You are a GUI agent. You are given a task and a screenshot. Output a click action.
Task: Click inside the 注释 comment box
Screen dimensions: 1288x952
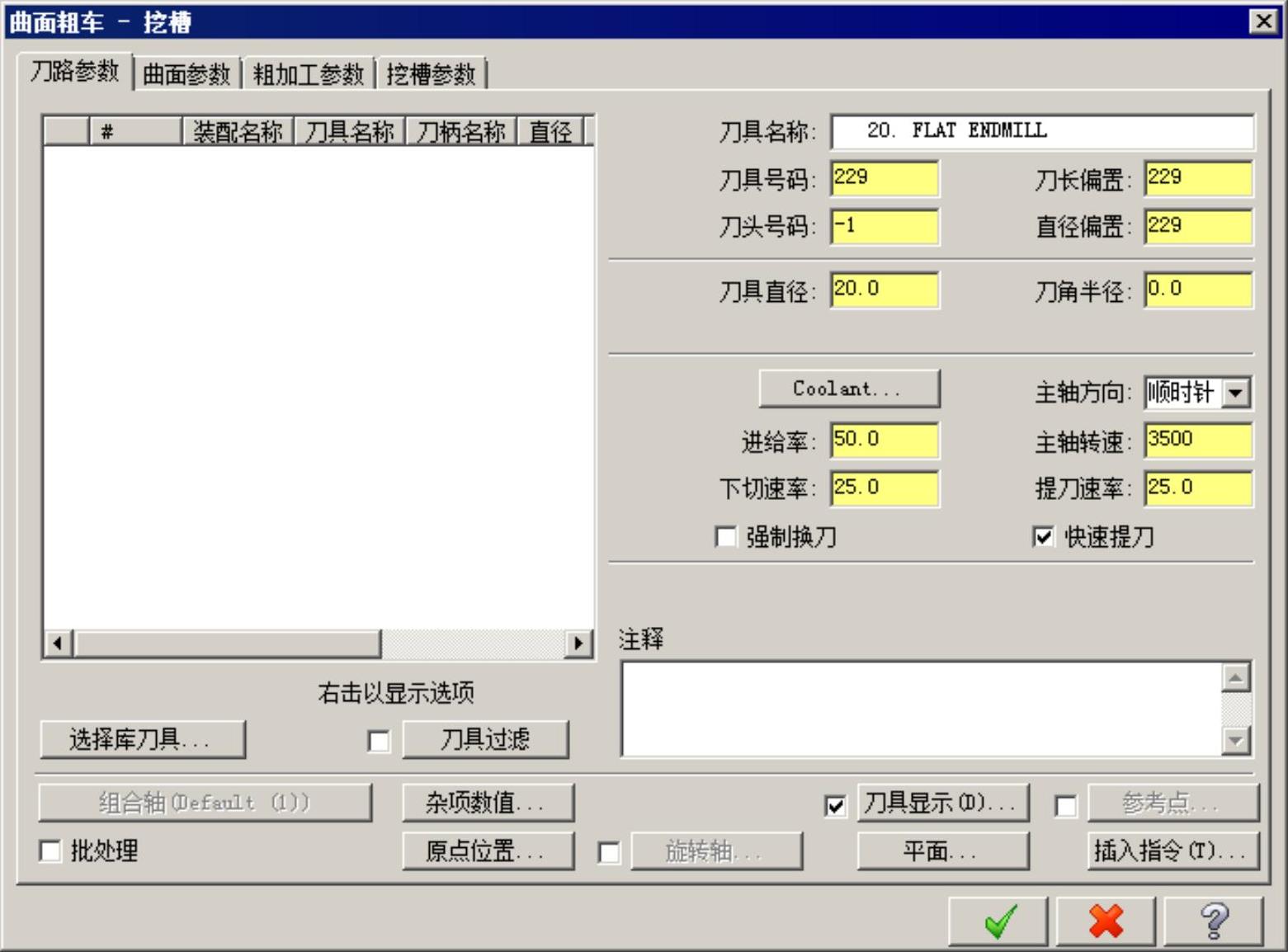(922, 709)
